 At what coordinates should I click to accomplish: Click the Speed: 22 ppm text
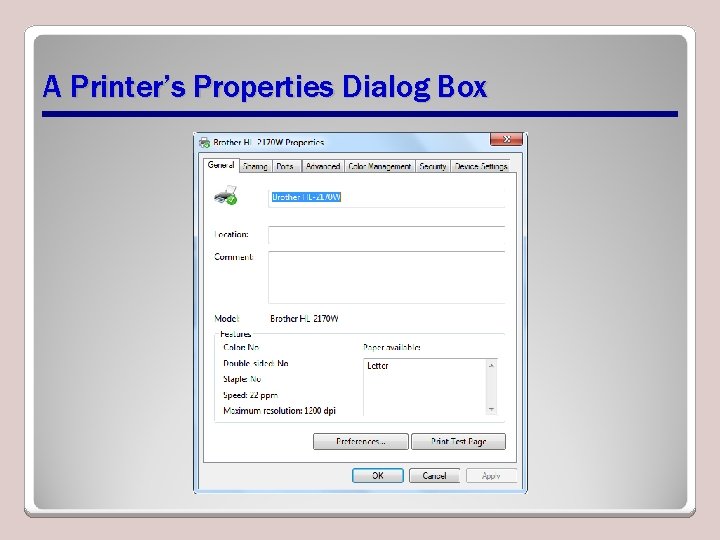[x=250, y=395]
